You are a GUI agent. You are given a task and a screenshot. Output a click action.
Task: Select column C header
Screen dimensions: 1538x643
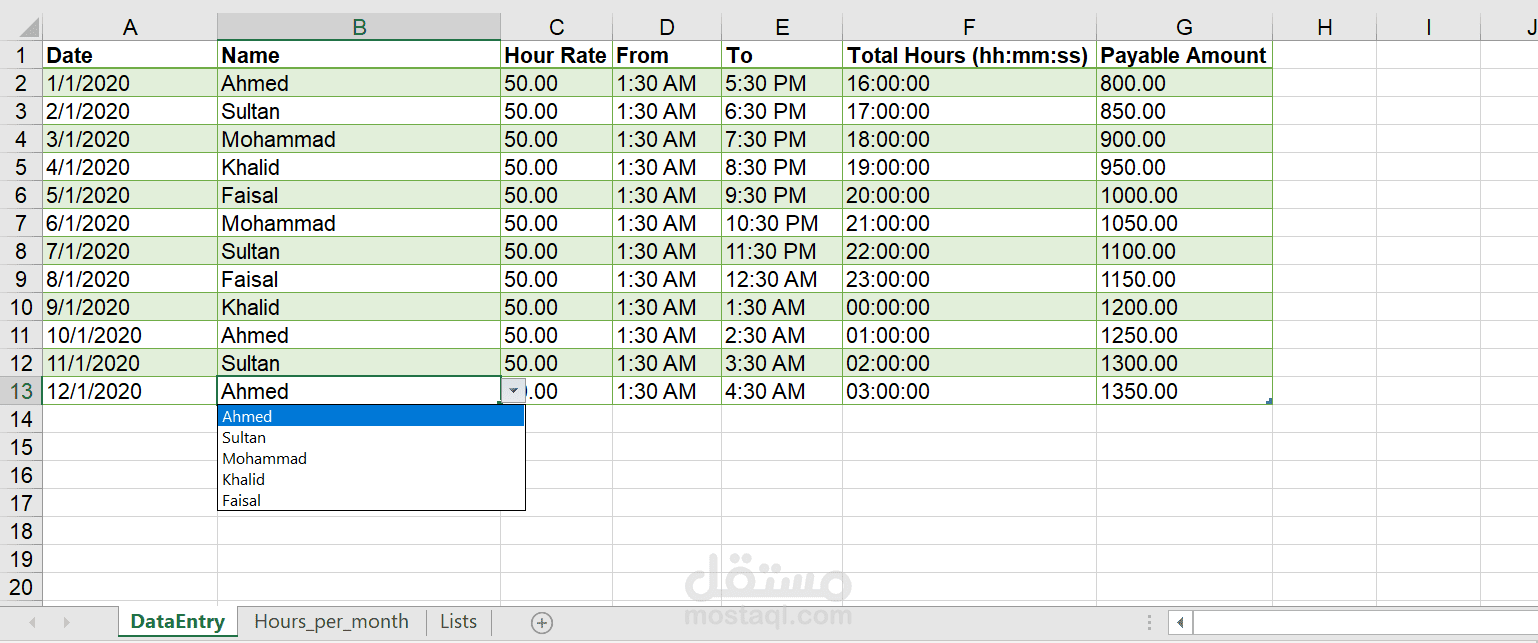[x=556, y=28]
